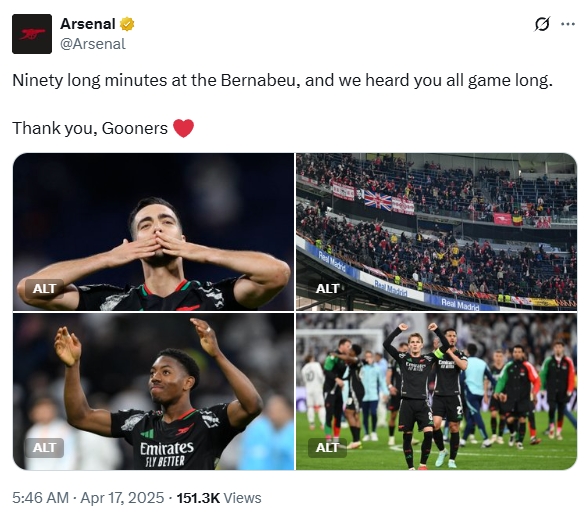Viewport: 584px width, 517px height.
Task: Click the Union Jack flag in photo
Action: [378, 200]
